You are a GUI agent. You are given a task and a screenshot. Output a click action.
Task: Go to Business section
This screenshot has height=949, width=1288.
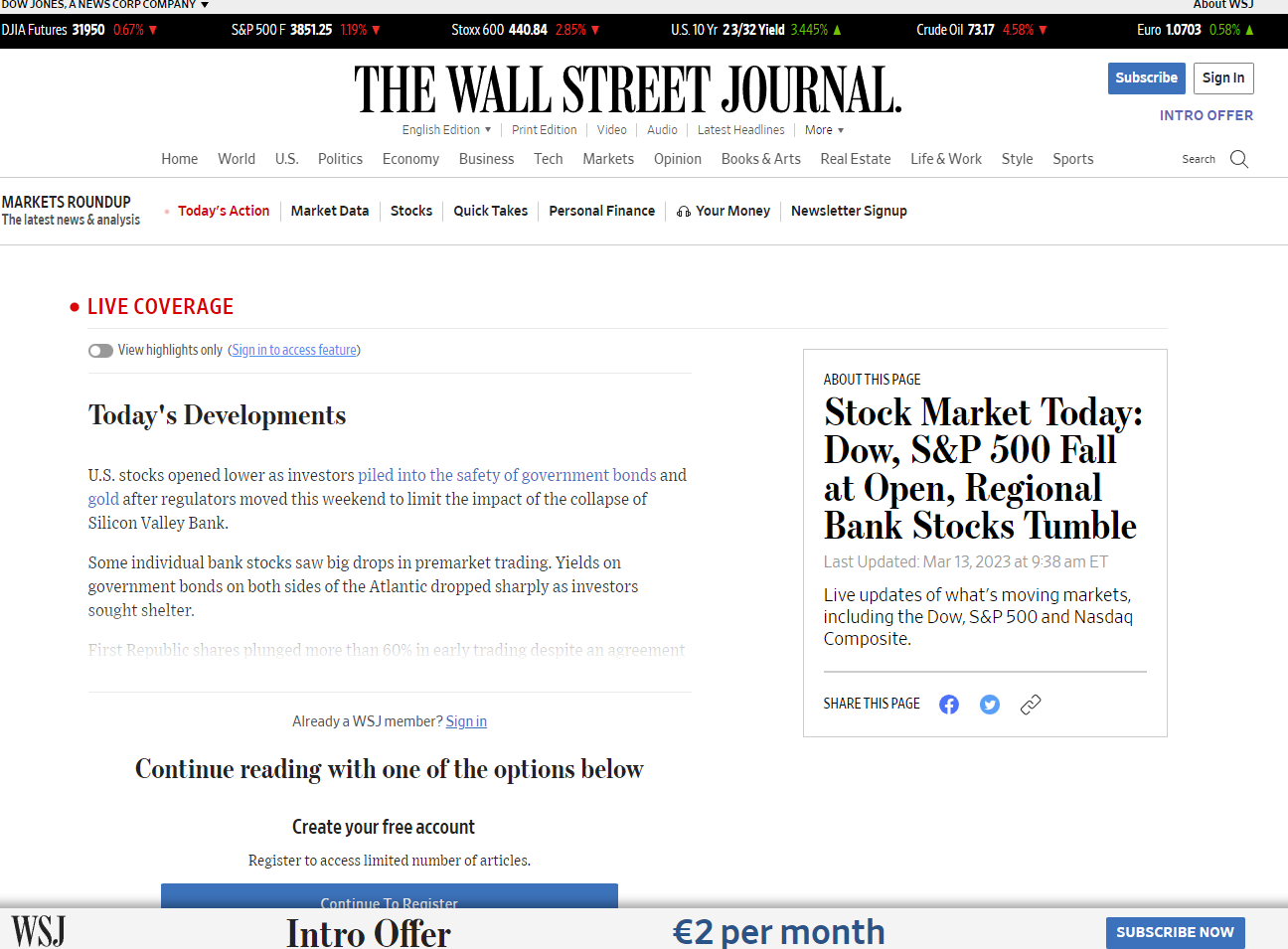[x=487, y=159]
